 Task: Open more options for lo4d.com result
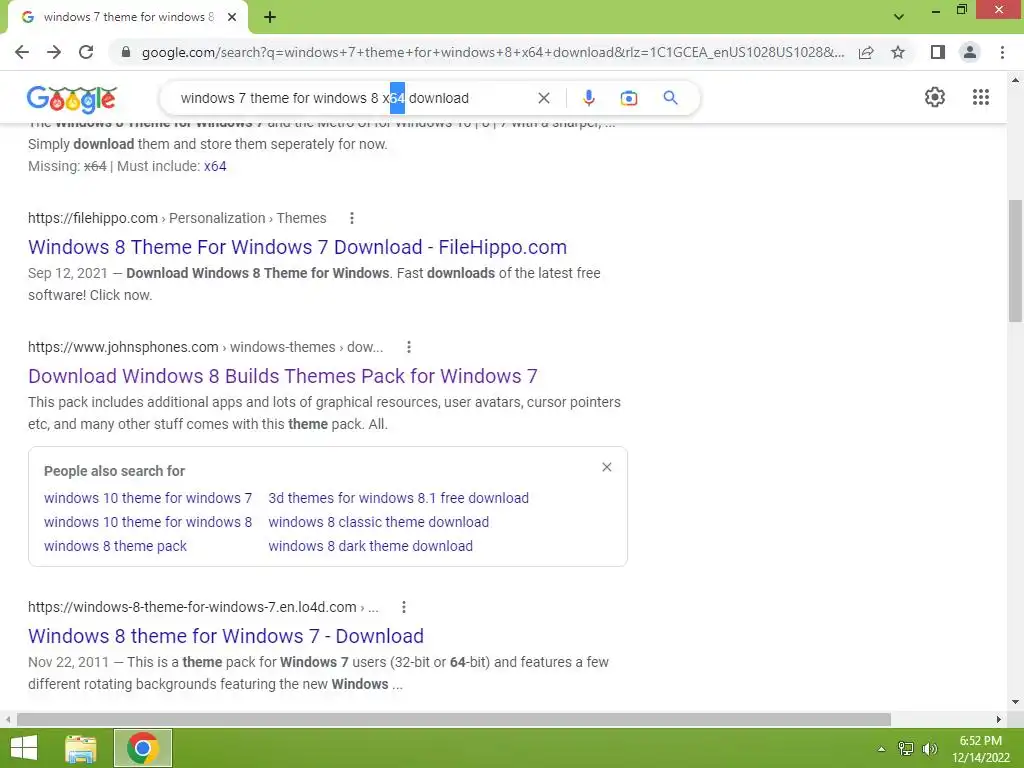(404, 607)
